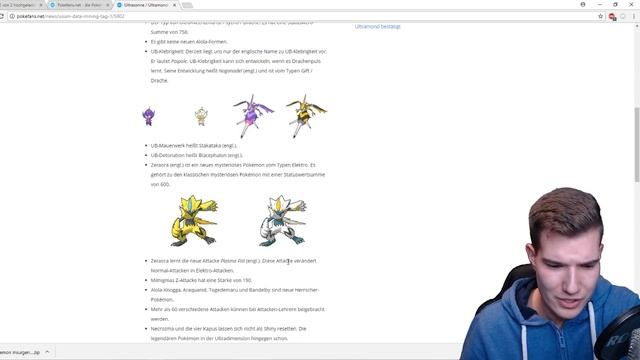This screenshot has width=640, height=360.
Task: Click the shiny yellow Naganadel sprite image
Action: (x=306, y=116)
